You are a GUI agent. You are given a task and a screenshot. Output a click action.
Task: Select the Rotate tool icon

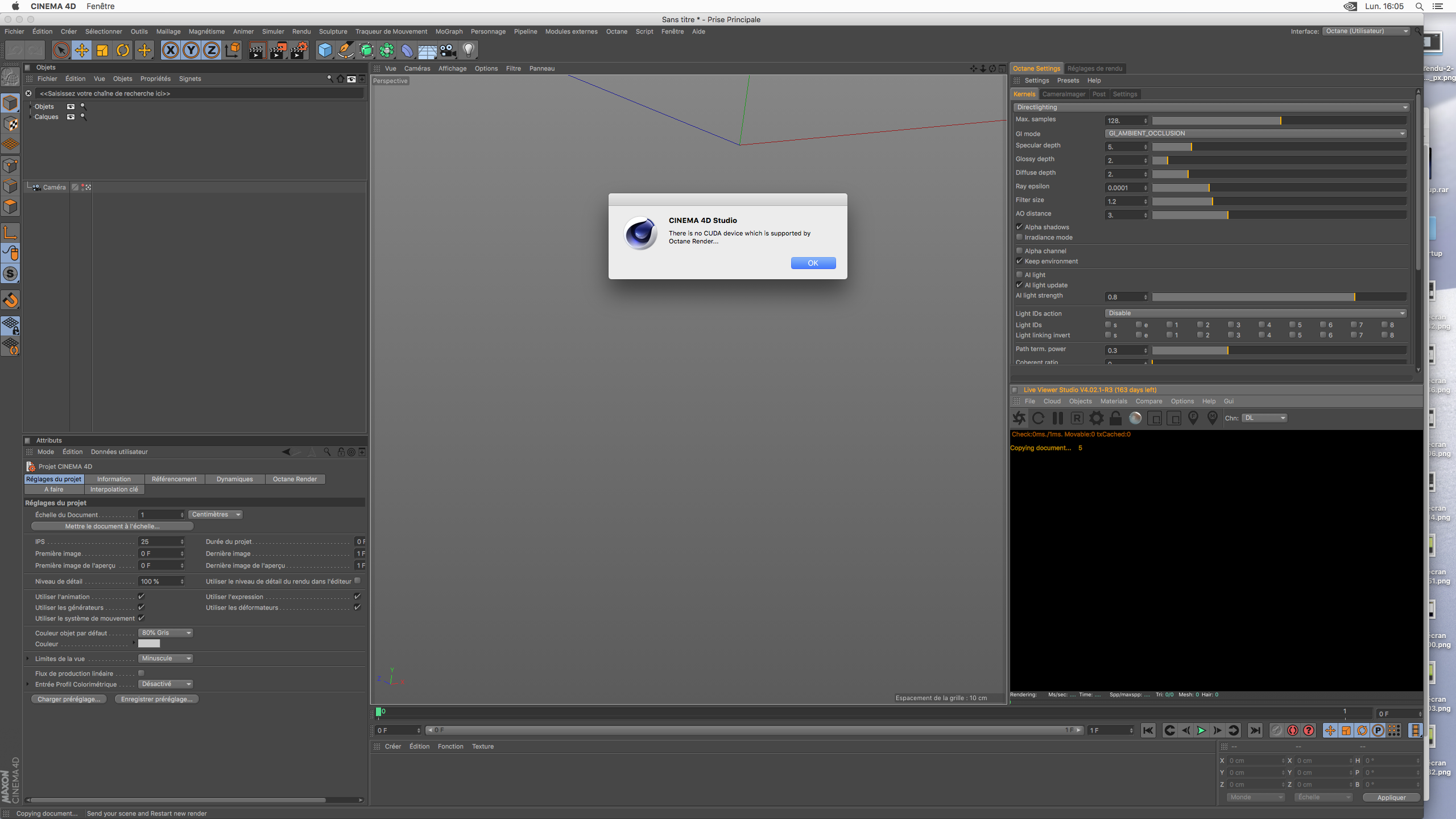click(123, 50)
